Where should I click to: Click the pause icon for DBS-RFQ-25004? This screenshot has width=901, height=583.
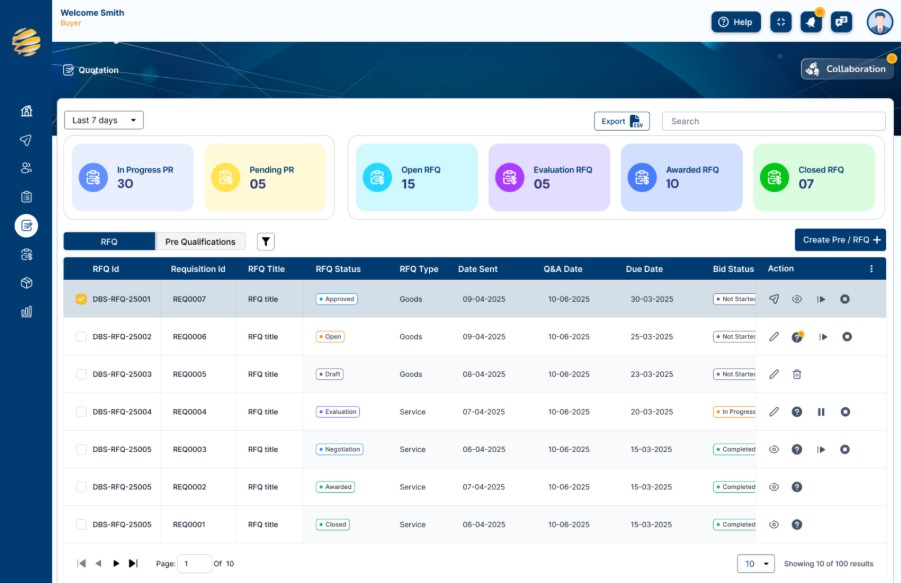point(821,412)
